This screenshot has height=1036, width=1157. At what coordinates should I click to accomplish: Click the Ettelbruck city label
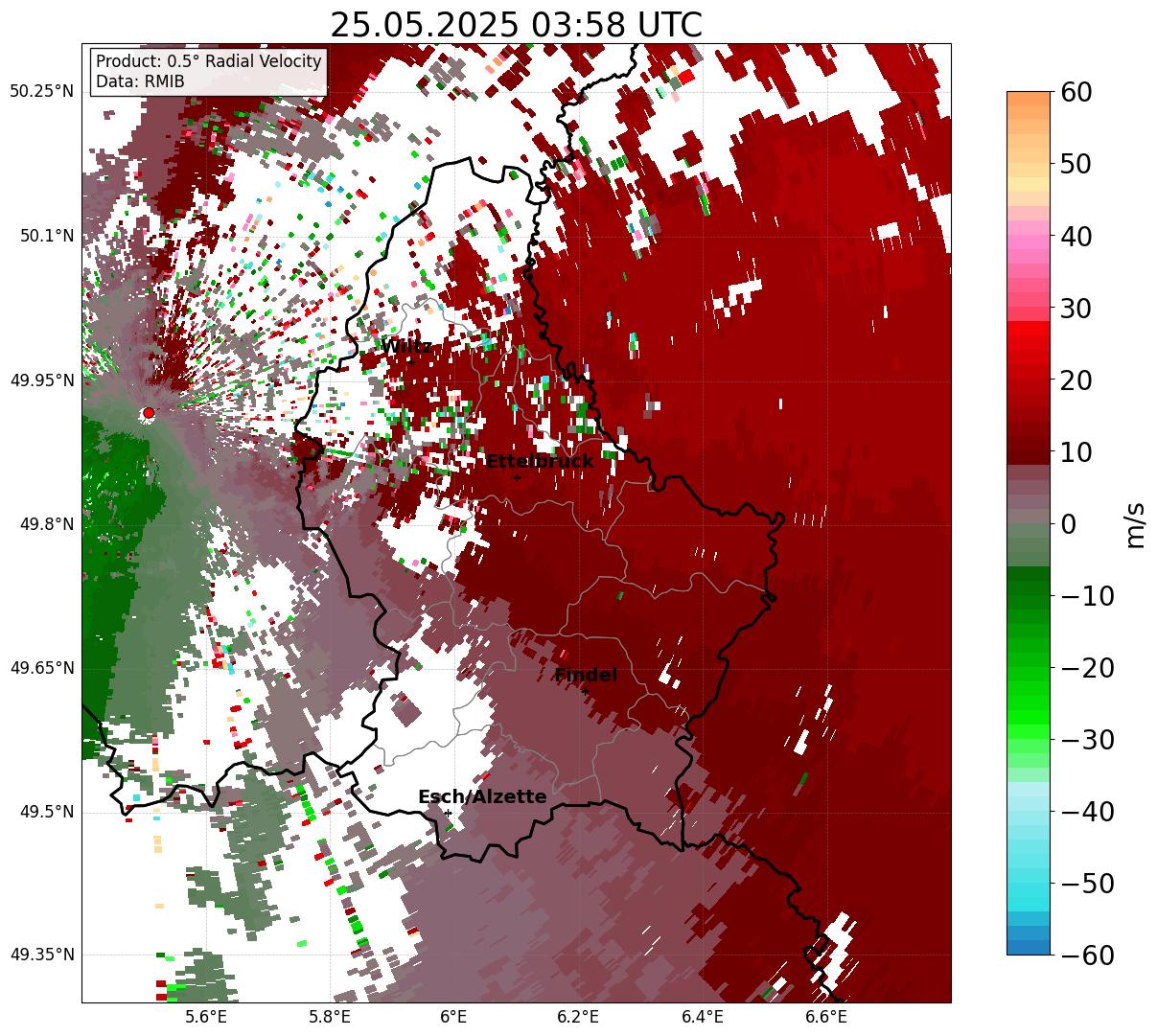540,461
